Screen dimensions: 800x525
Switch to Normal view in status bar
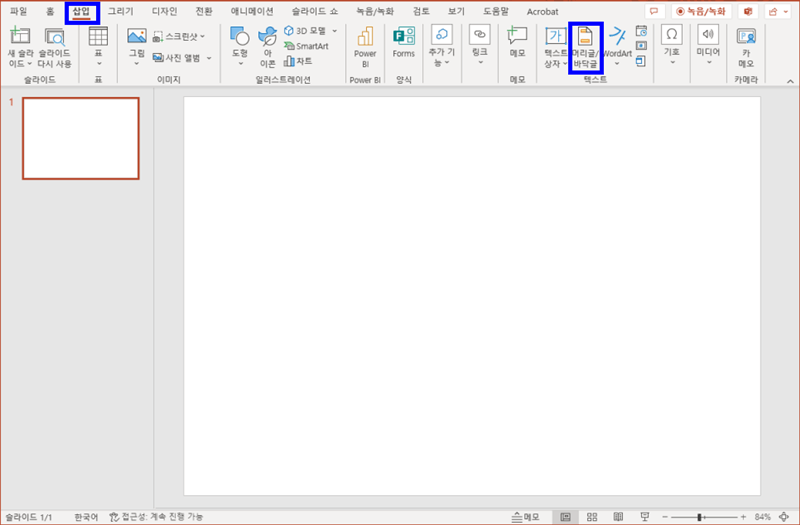pyautogui.click(x=565, y=517)
